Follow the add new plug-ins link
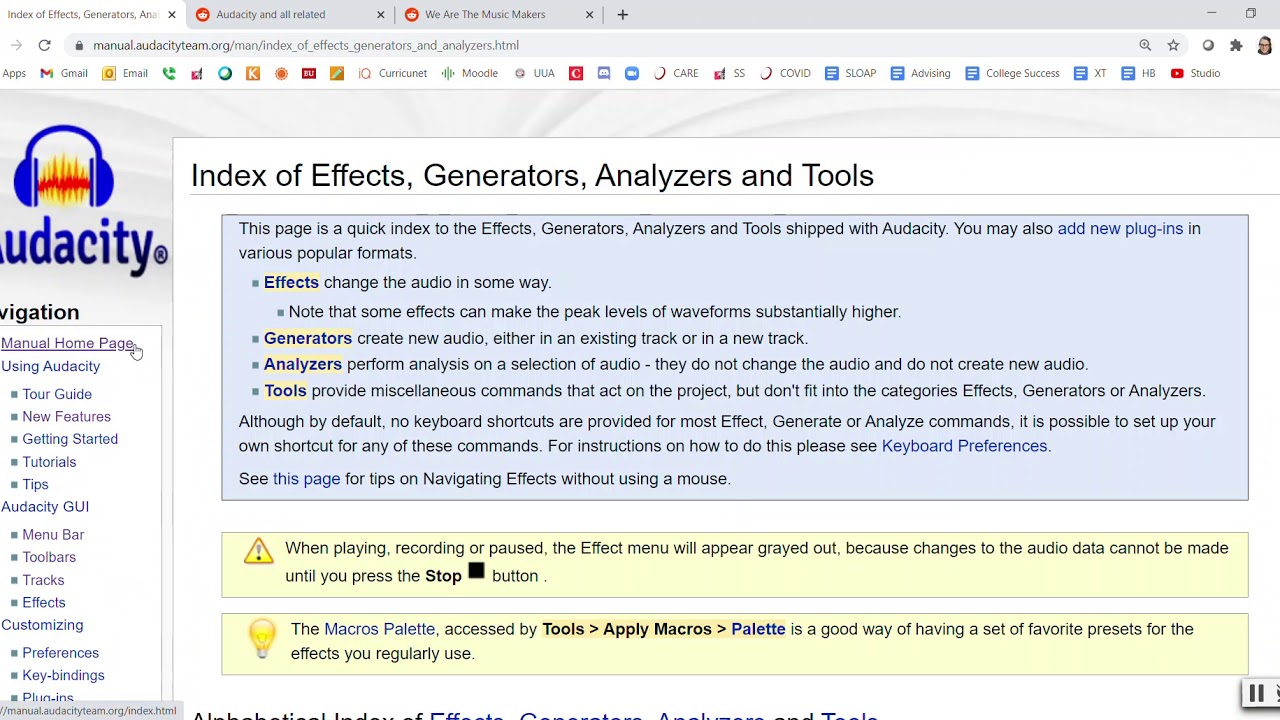The image size is (1280, 720). point(1120,228)
